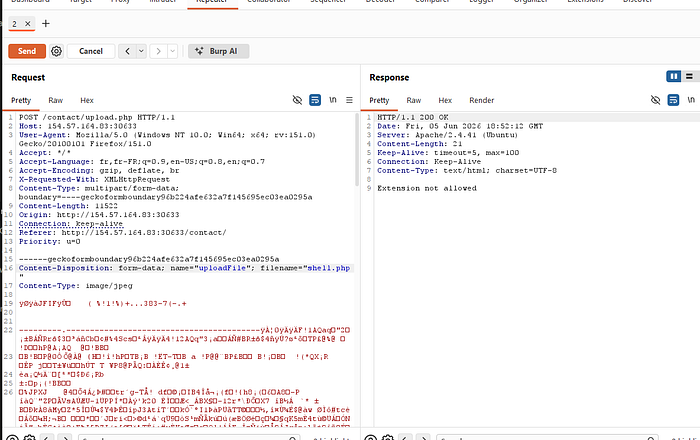
Task: Go forward to next request in history
Action: pos(158,51)
